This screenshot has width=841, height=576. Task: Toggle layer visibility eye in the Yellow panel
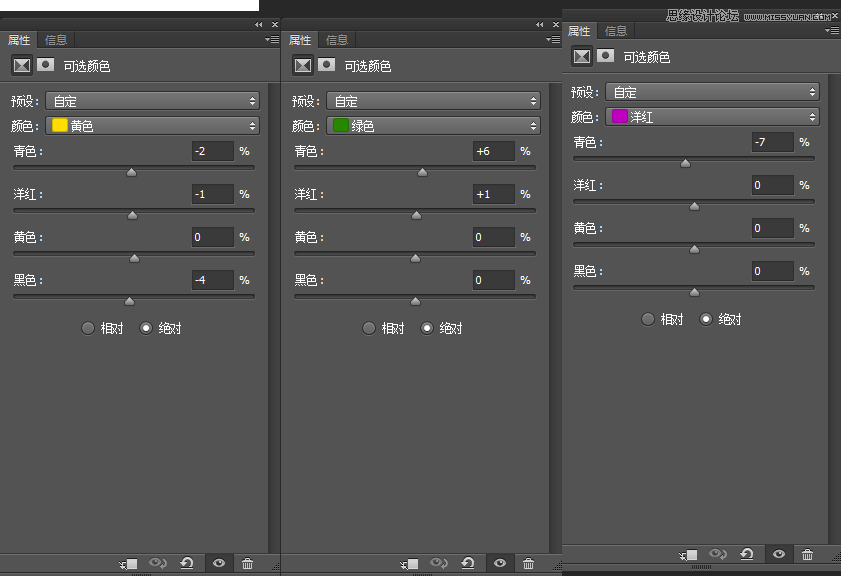218,564
